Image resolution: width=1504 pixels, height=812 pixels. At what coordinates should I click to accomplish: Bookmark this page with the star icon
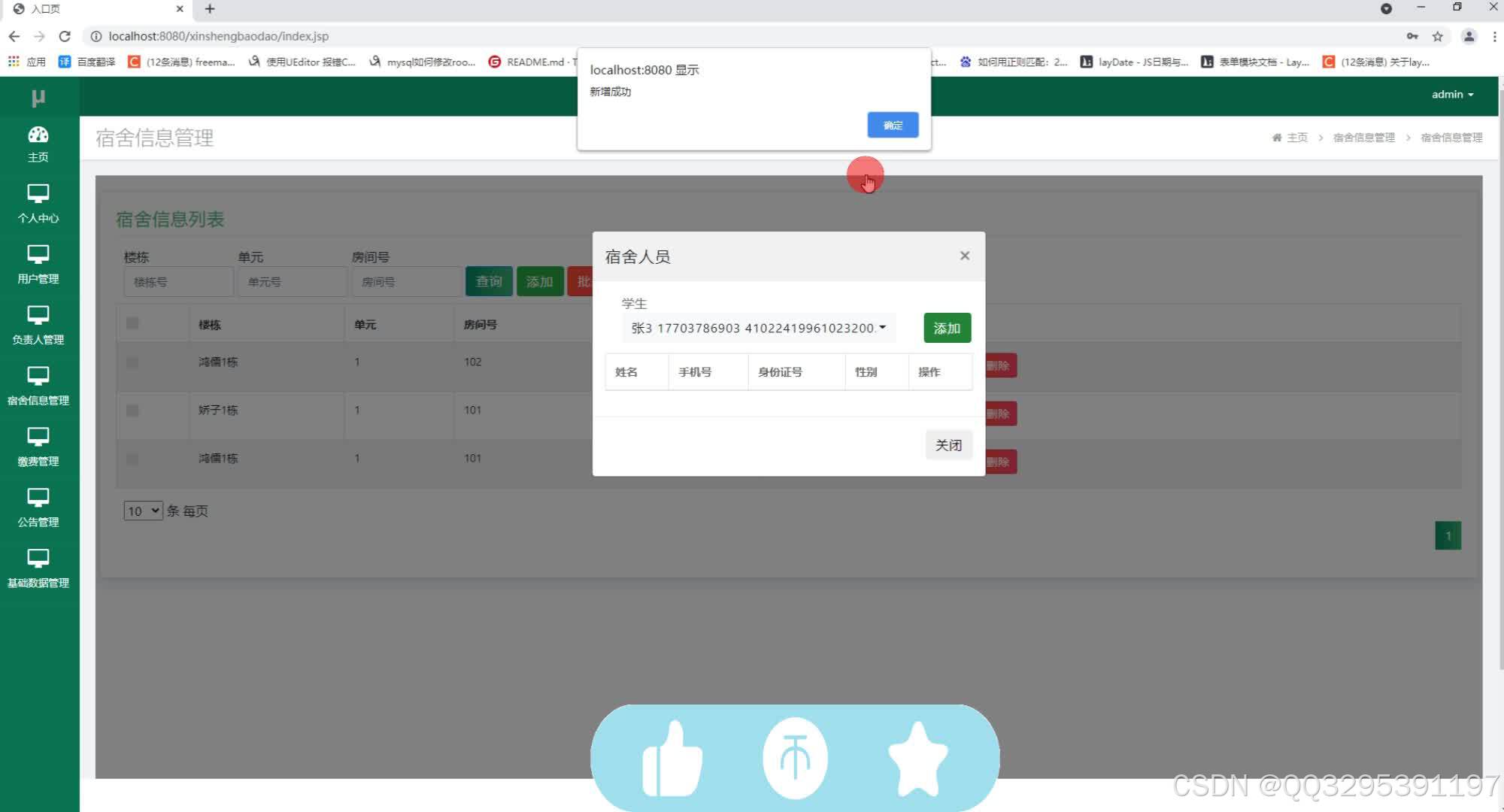coord(1437,36)
